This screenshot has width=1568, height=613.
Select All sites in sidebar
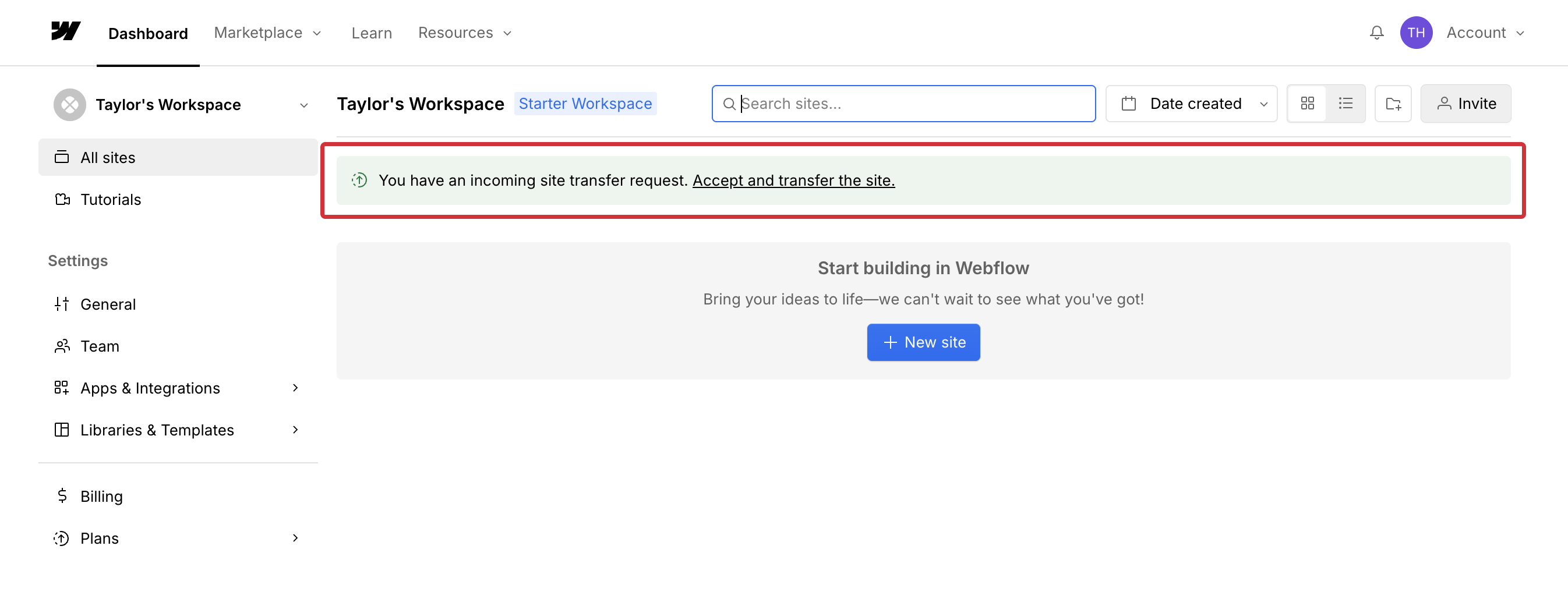coord(178,158)
